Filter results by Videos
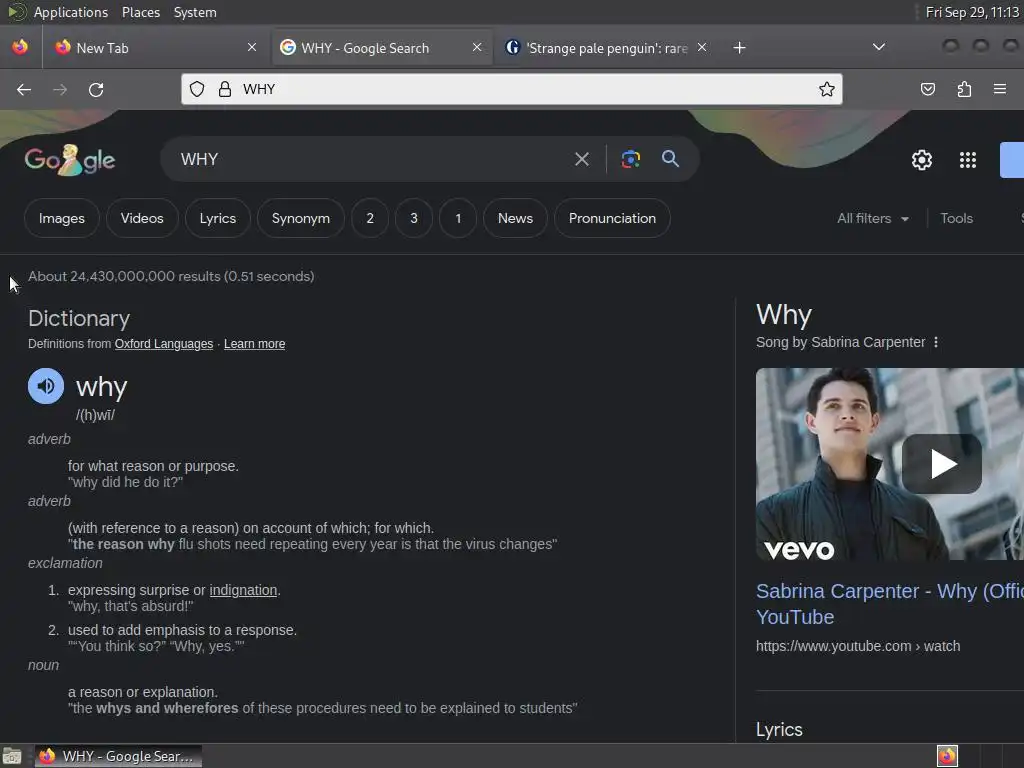Image resolution: width=1024 pixels, height=768 pixels. pyautogui.click(x=142, y=218)
